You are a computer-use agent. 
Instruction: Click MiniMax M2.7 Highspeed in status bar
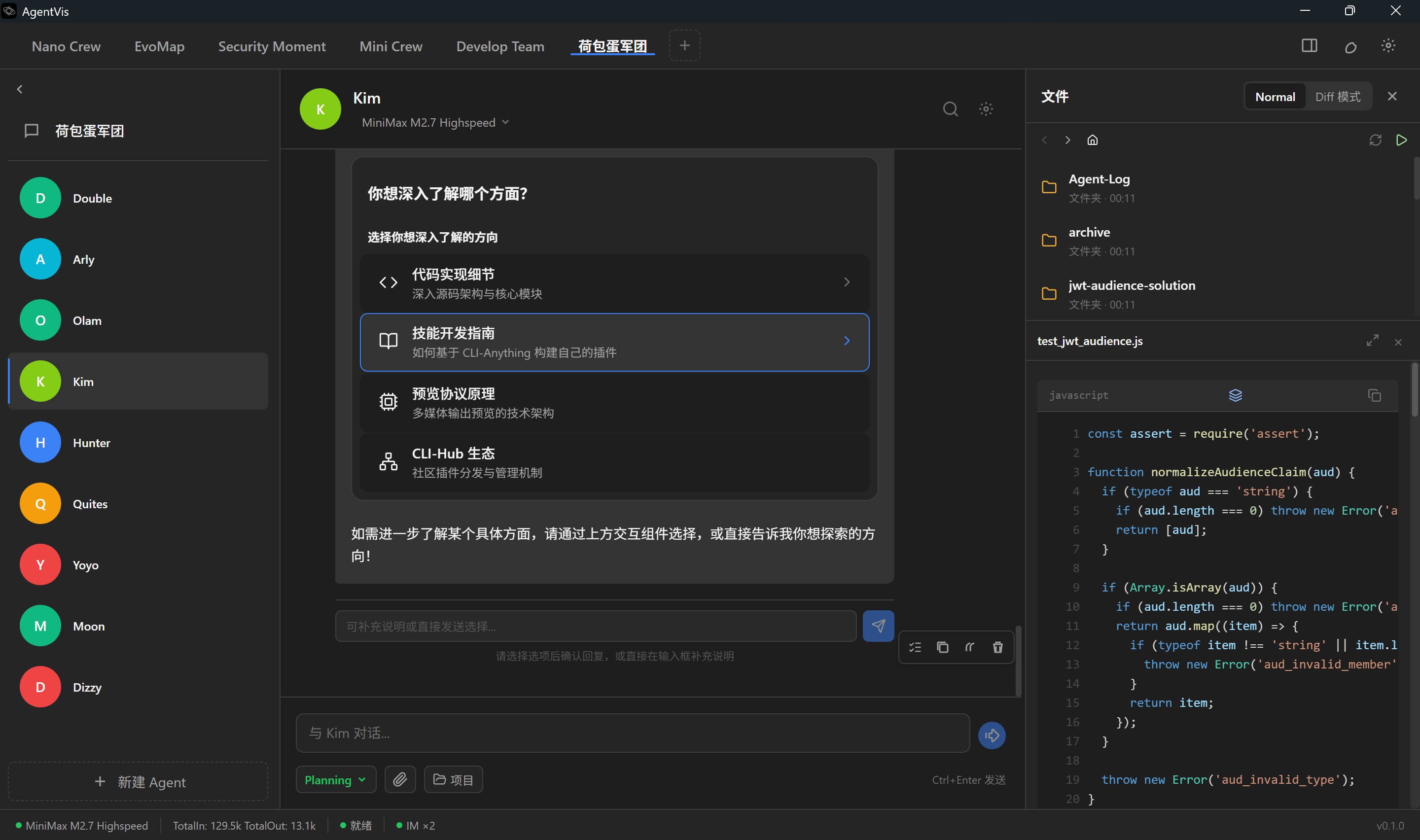click(81, 826)
